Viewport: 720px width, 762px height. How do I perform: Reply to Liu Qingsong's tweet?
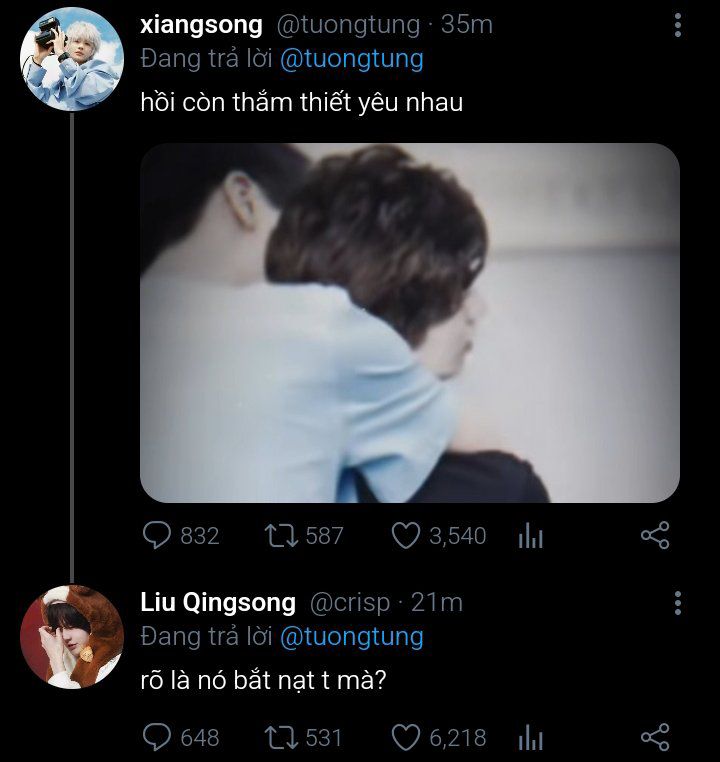(158, 738)
